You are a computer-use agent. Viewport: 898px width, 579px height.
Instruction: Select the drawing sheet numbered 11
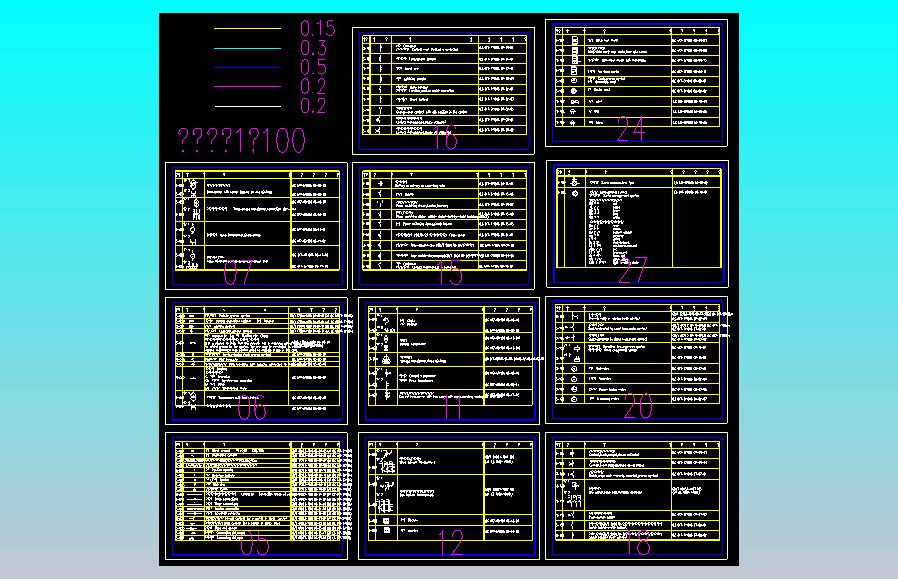(448, 361)
